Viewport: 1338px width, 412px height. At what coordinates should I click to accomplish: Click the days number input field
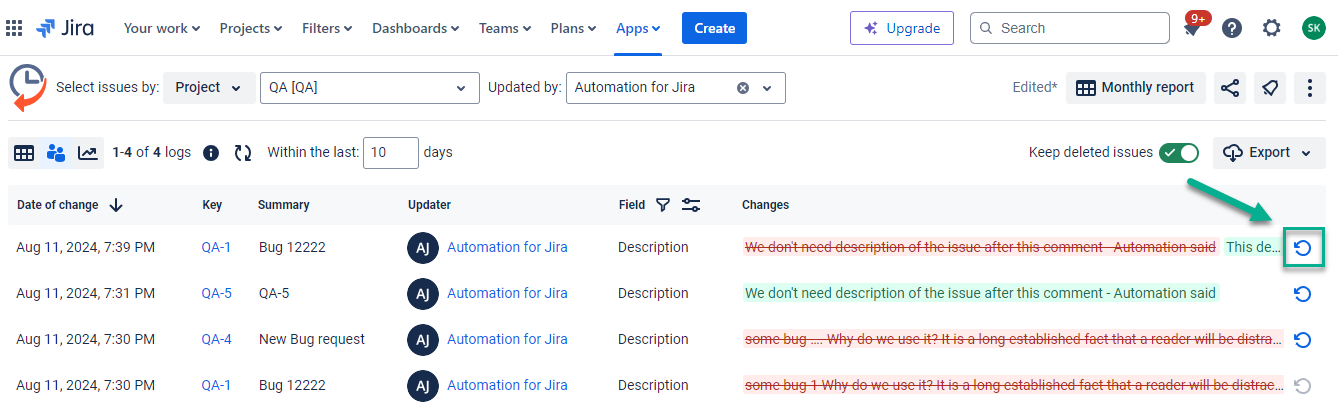click(390, 153)
